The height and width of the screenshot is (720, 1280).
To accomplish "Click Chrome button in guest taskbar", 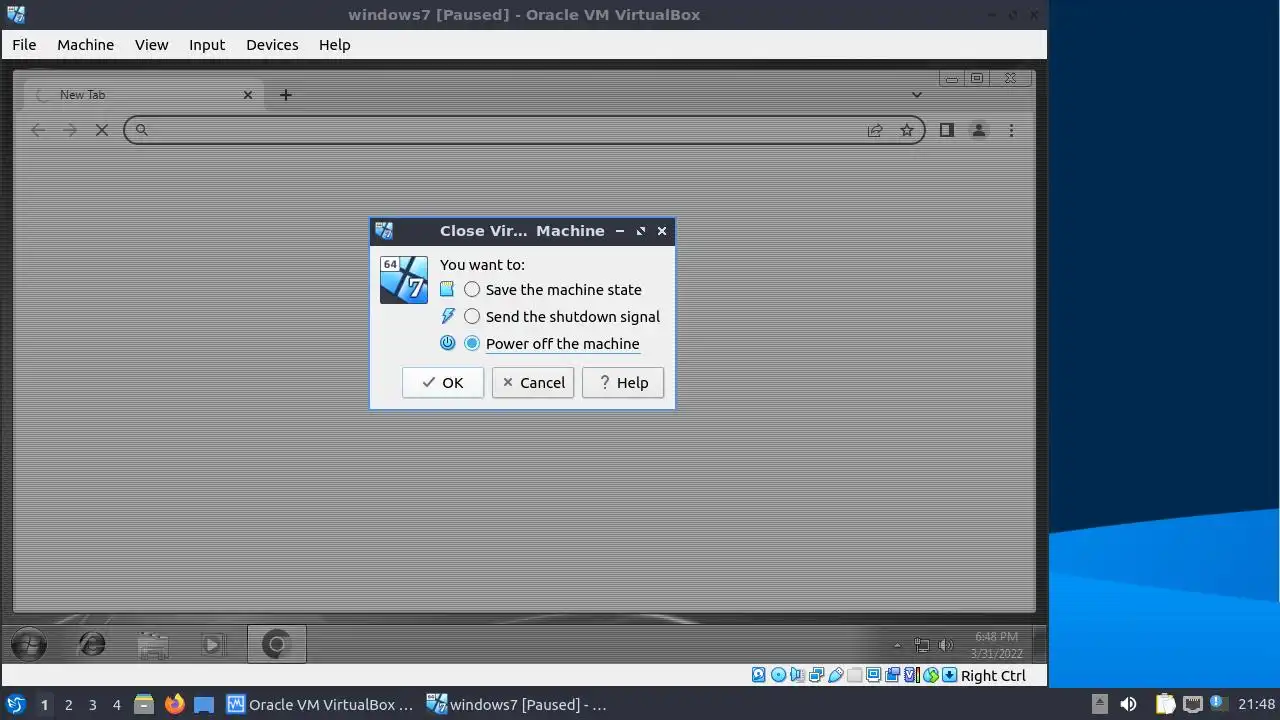I will click(x=276, y=645).
